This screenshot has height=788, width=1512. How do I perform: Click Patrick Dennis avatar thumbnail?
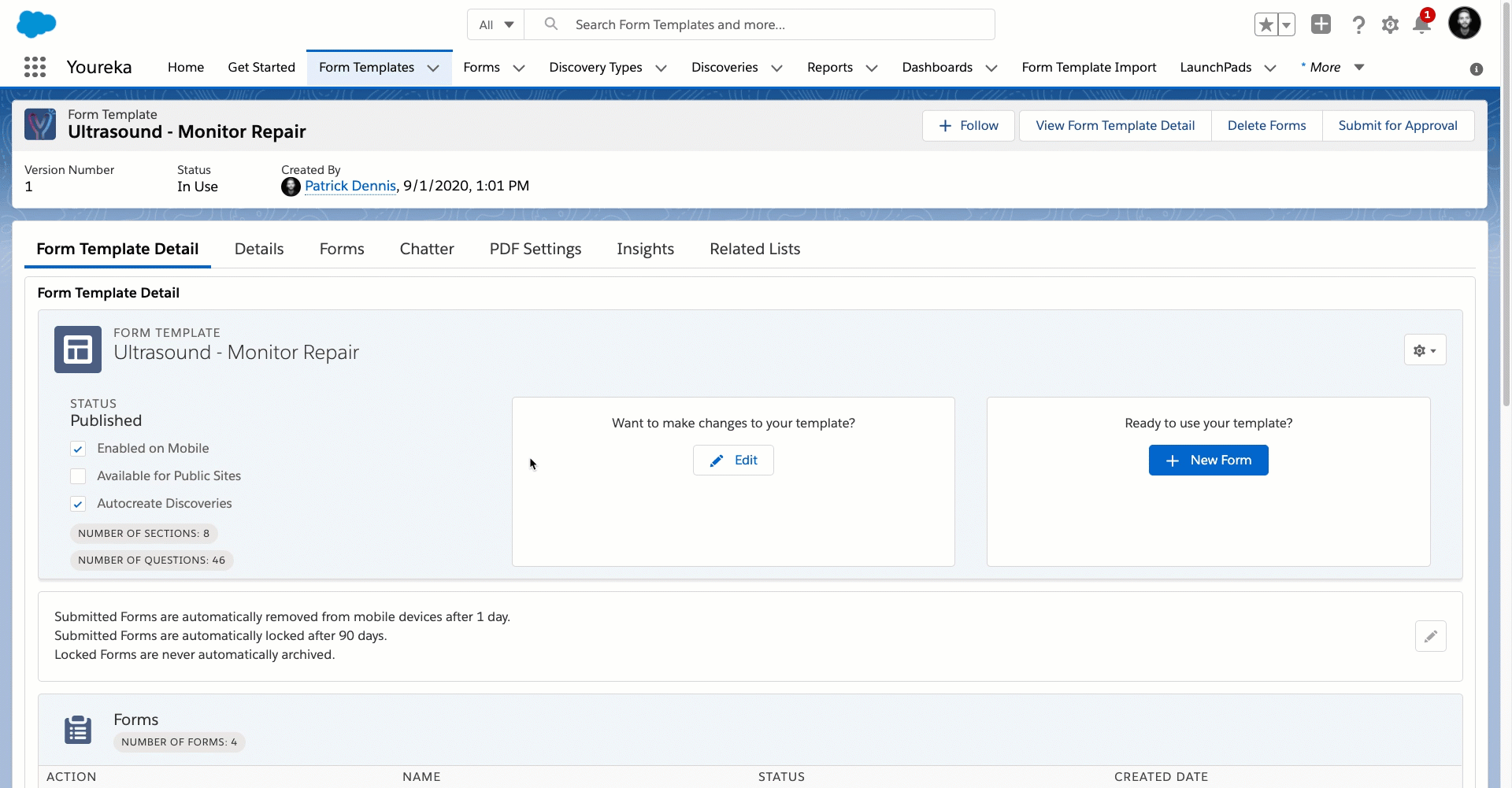point(291,187)
